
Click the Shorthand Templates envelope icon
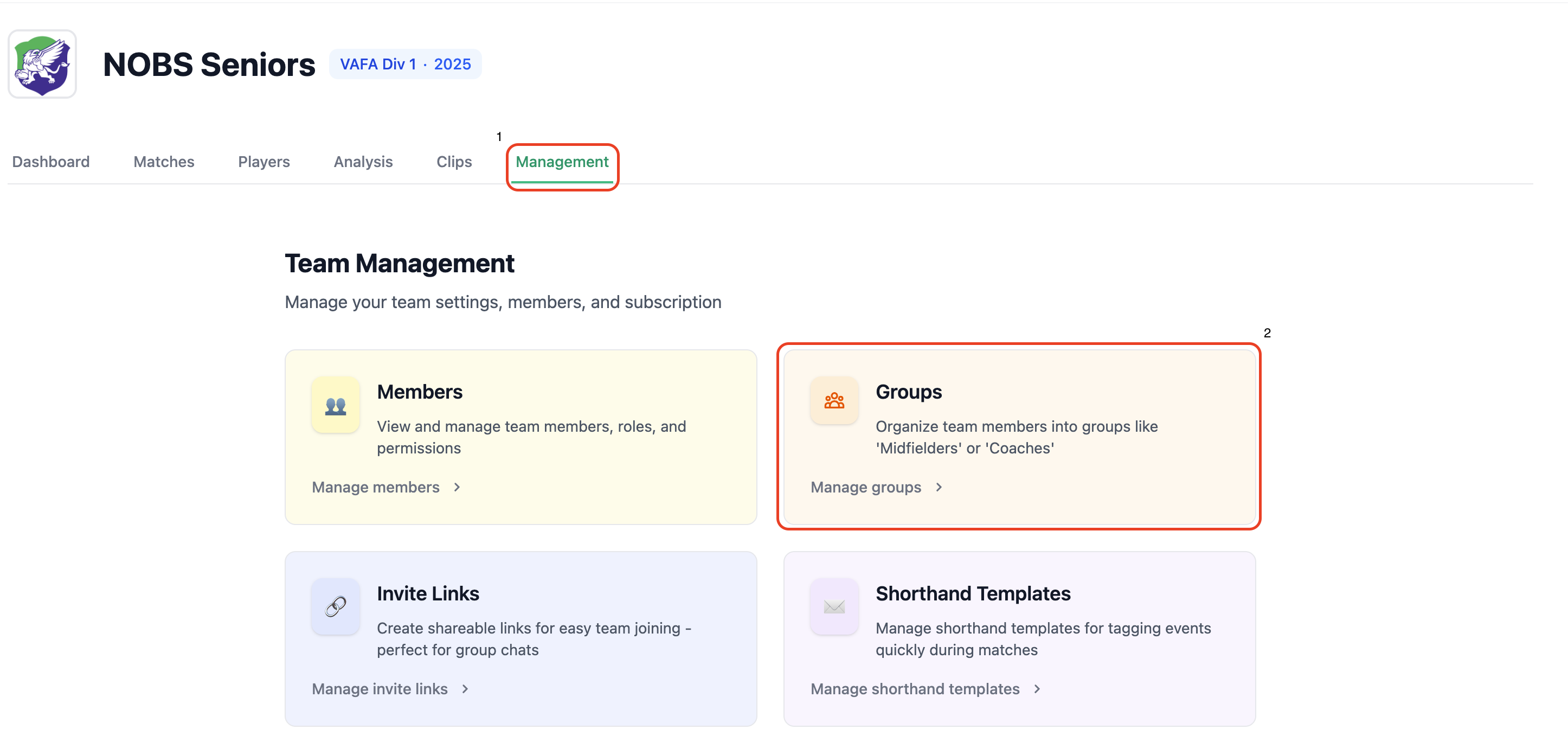(x=833, y=606)
